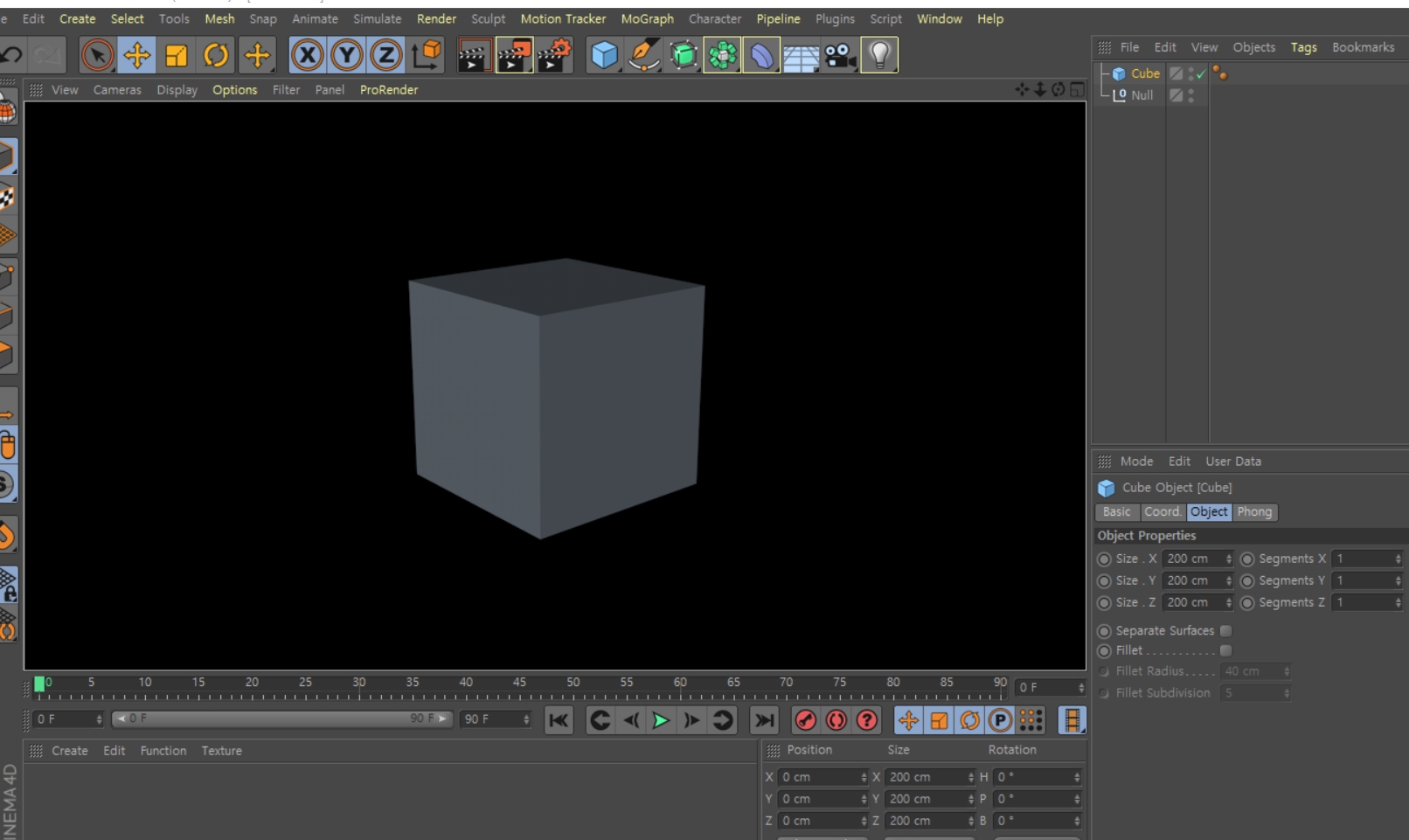Toggle X axis lock
Viewport: 1409px width, 840px height.
coord(307,56)
